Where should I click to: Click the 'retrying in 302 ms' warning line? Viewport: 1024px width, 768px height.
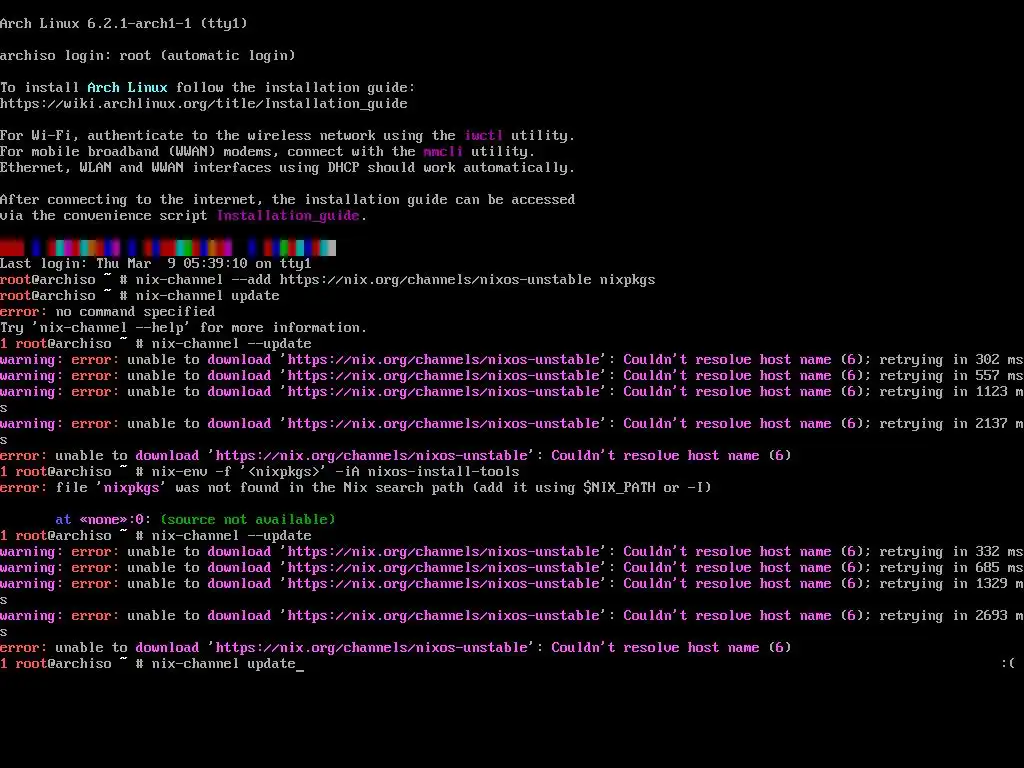512,360
